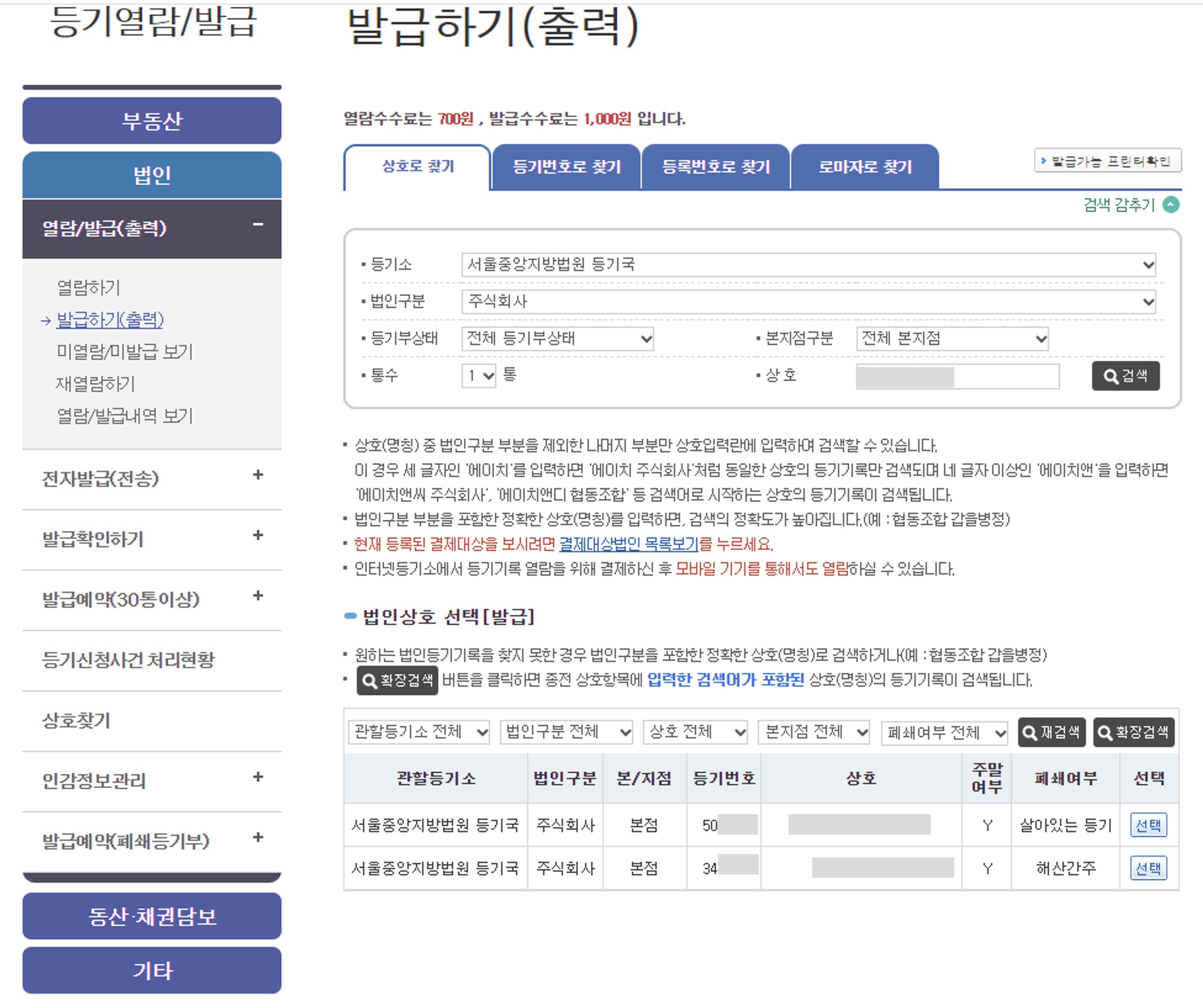Image resolution: width=1203 pixels, height=1008 pixels.
Task: Open the 등기소 dropdown list
Action: [808, 265]
